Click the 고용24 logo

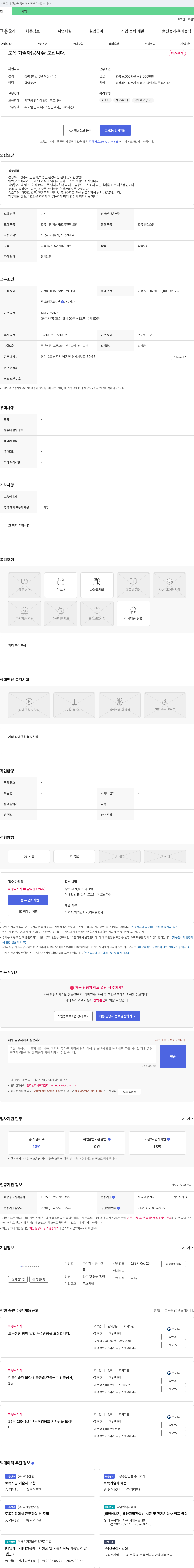coord(7,31)
